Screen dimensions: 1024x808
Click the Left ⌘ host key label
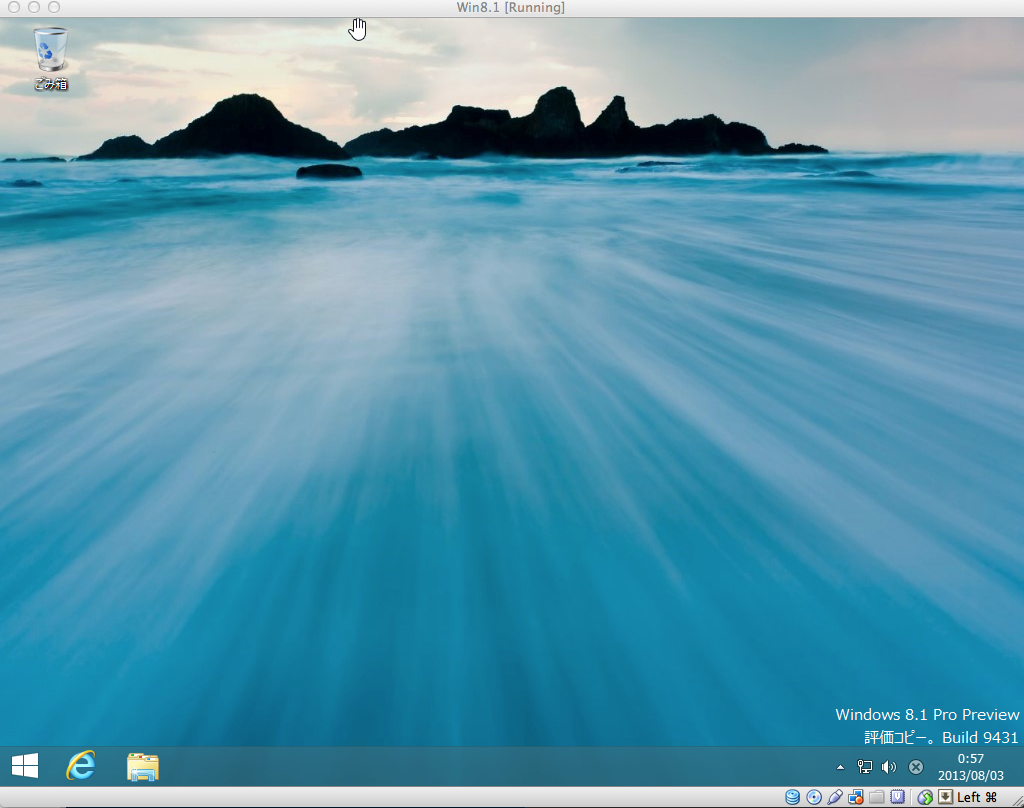coord(977,797)
